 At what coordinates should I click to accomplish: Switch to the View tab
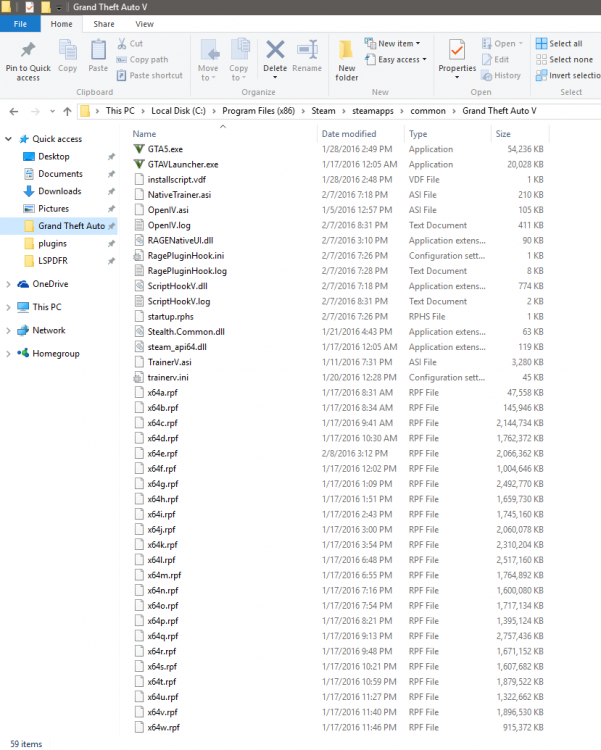[x=145, y=24]
